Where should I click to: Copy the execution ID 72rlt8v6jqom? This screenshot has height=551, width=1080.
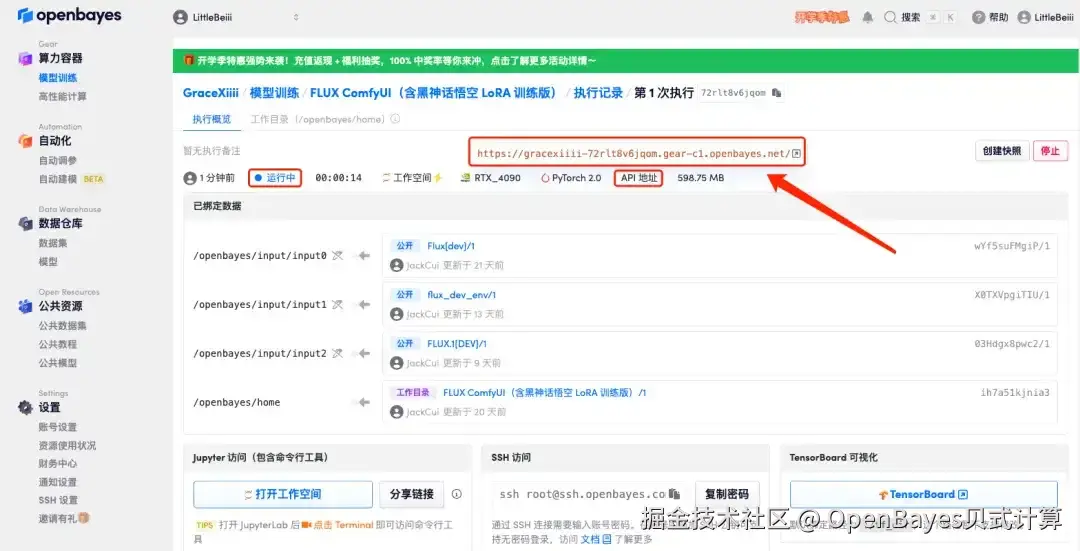[777, 93]
